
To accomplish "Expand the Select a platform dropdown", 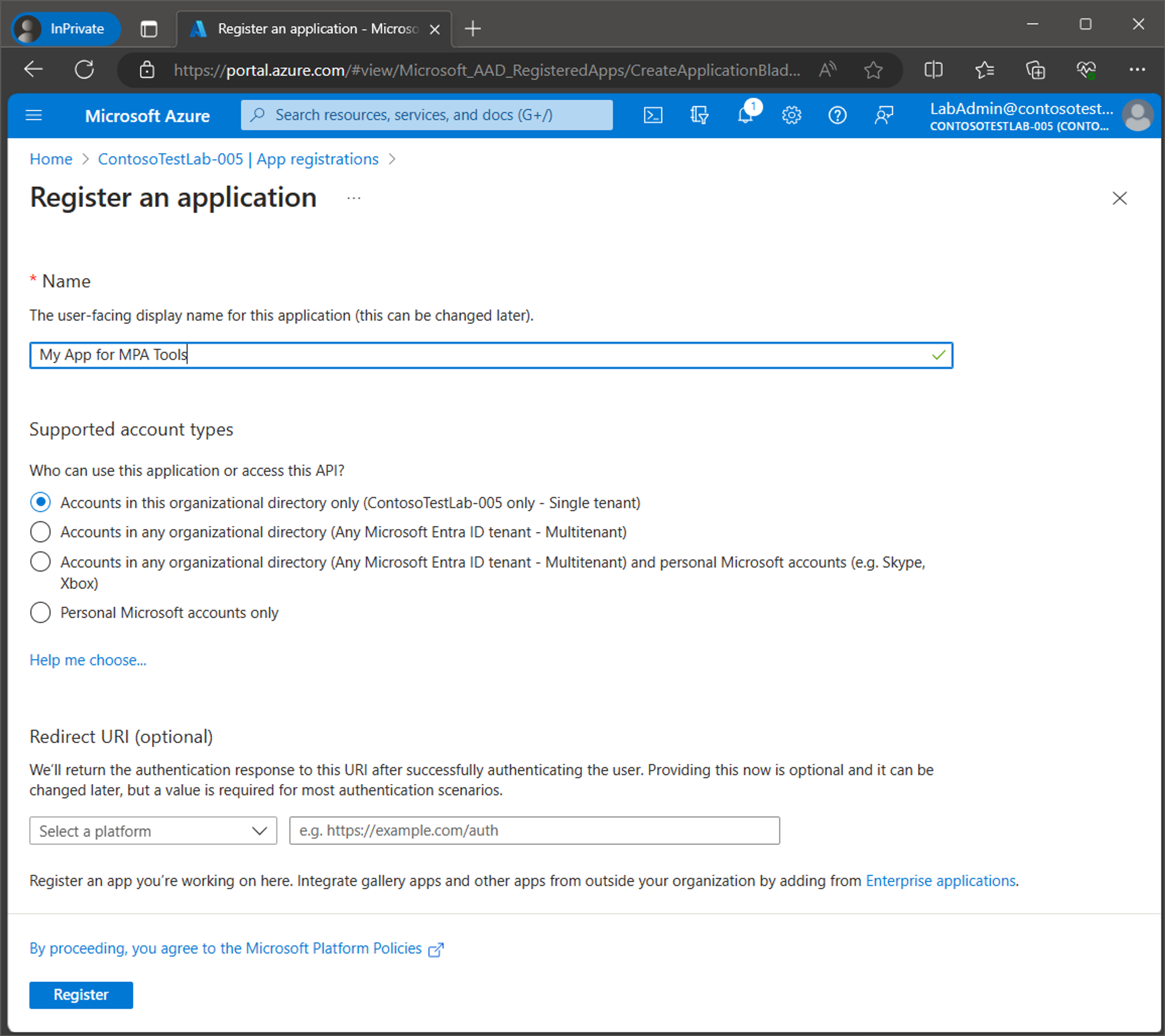I will point(153,831).
